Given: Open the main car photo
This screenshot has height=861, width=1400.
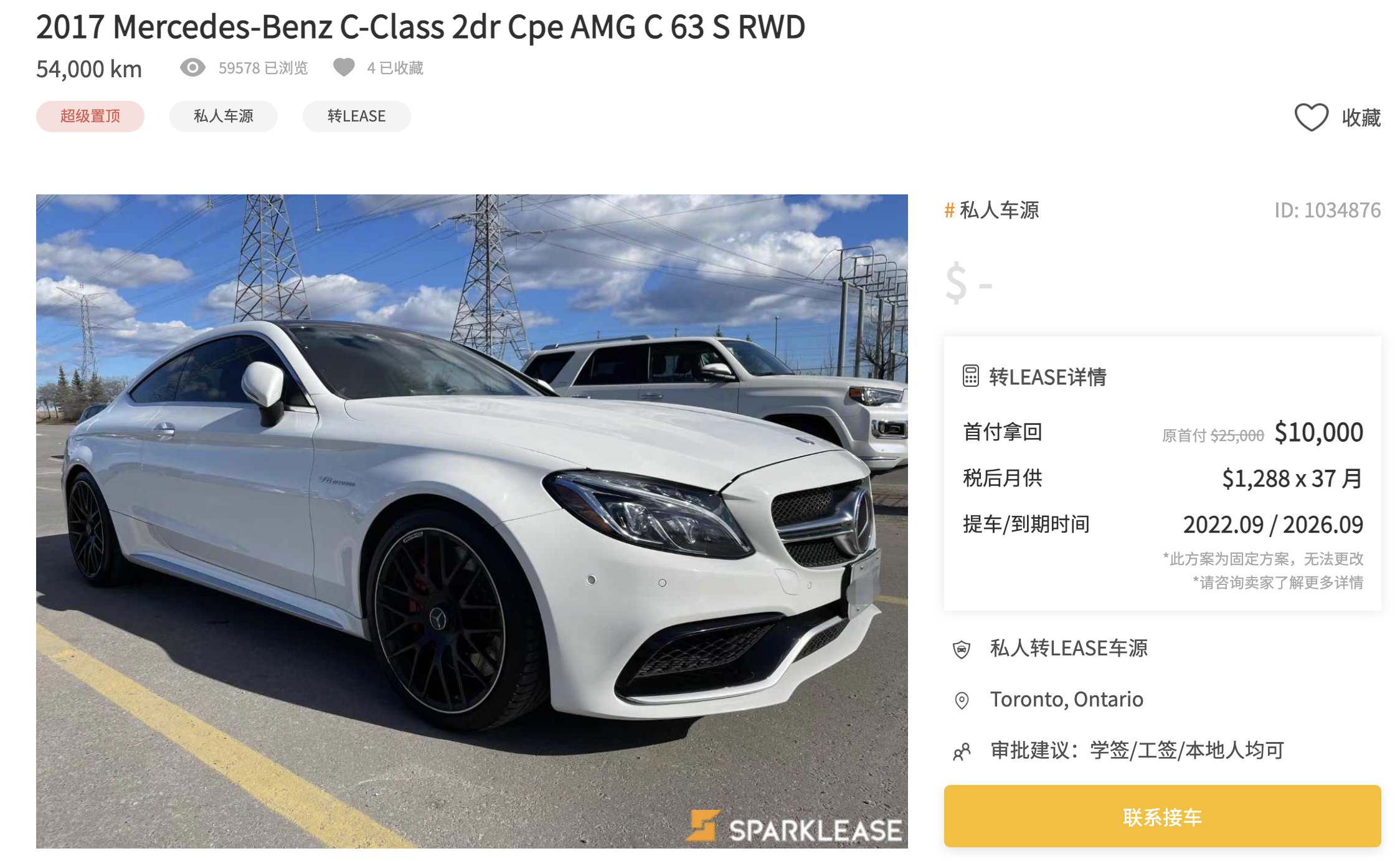Looking at the screenshot, I should [x=471, y=521].
